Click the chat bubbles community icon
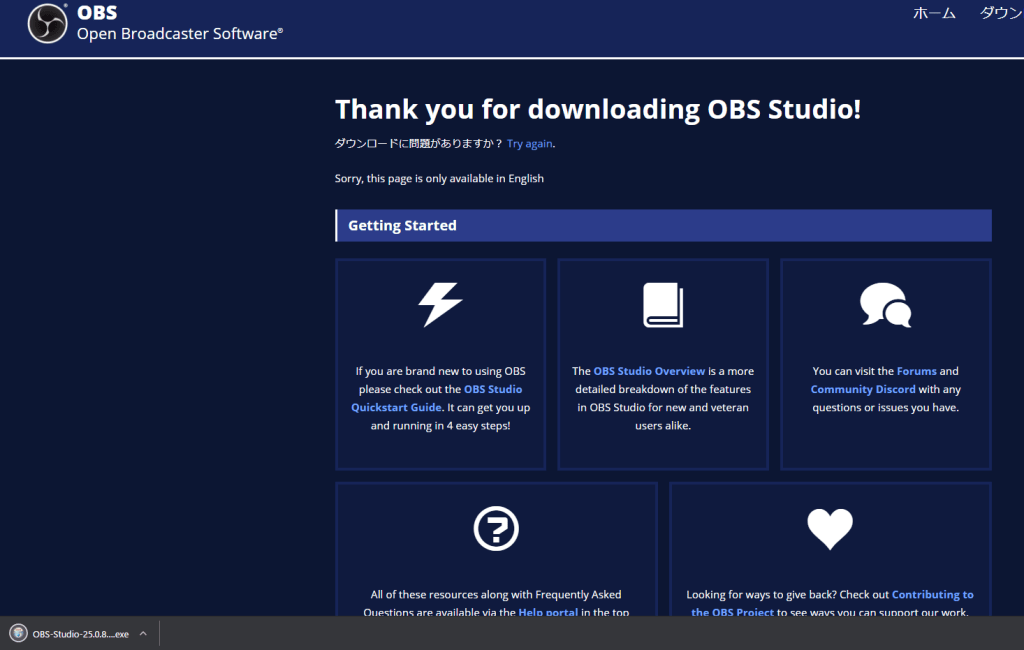The image size is (1024, 650). pyautogui.click(x=885, y=305)
